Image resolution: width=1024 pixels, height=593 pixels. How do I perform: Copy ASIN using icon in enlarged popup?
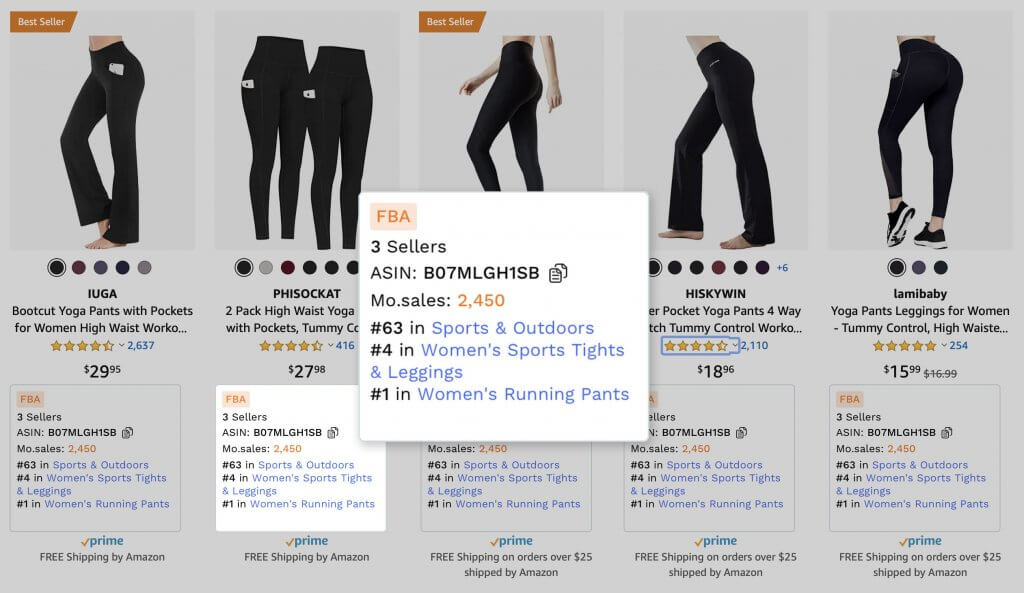[x=558, y=273]
